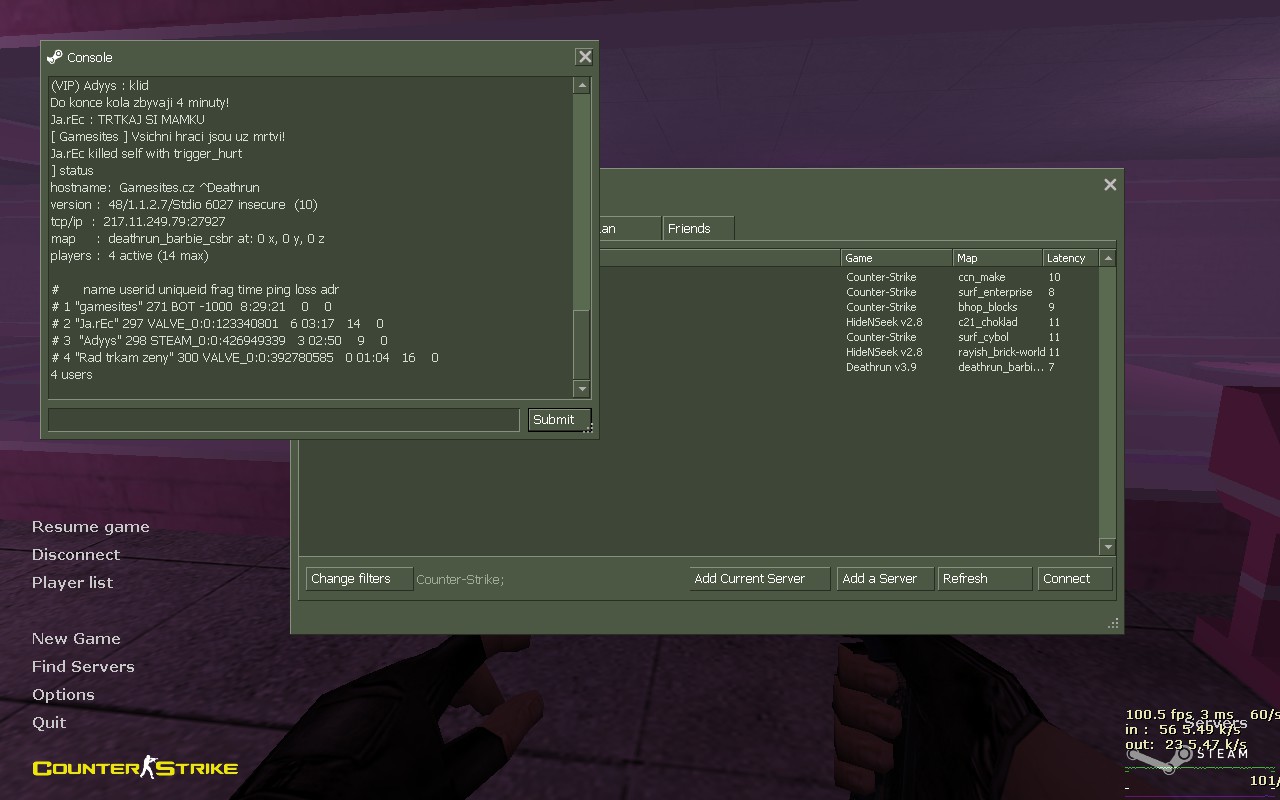Submit the console command
Screen dimensions: 1280x800
(559, 420)
